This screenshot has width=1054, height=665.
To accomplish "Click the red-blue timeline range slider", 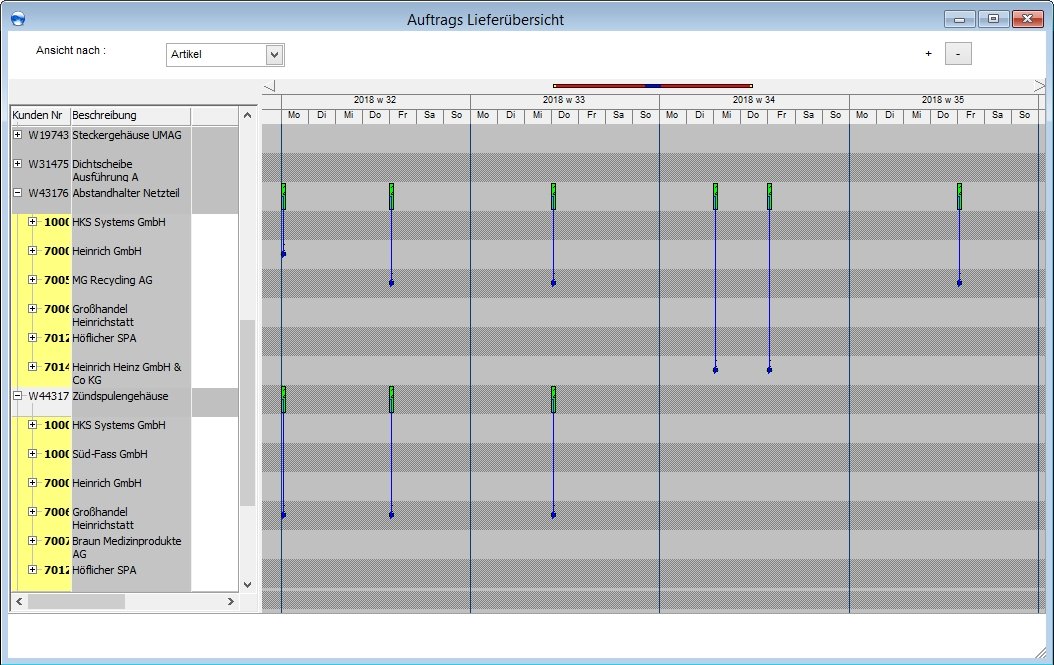I will [653, 86].
